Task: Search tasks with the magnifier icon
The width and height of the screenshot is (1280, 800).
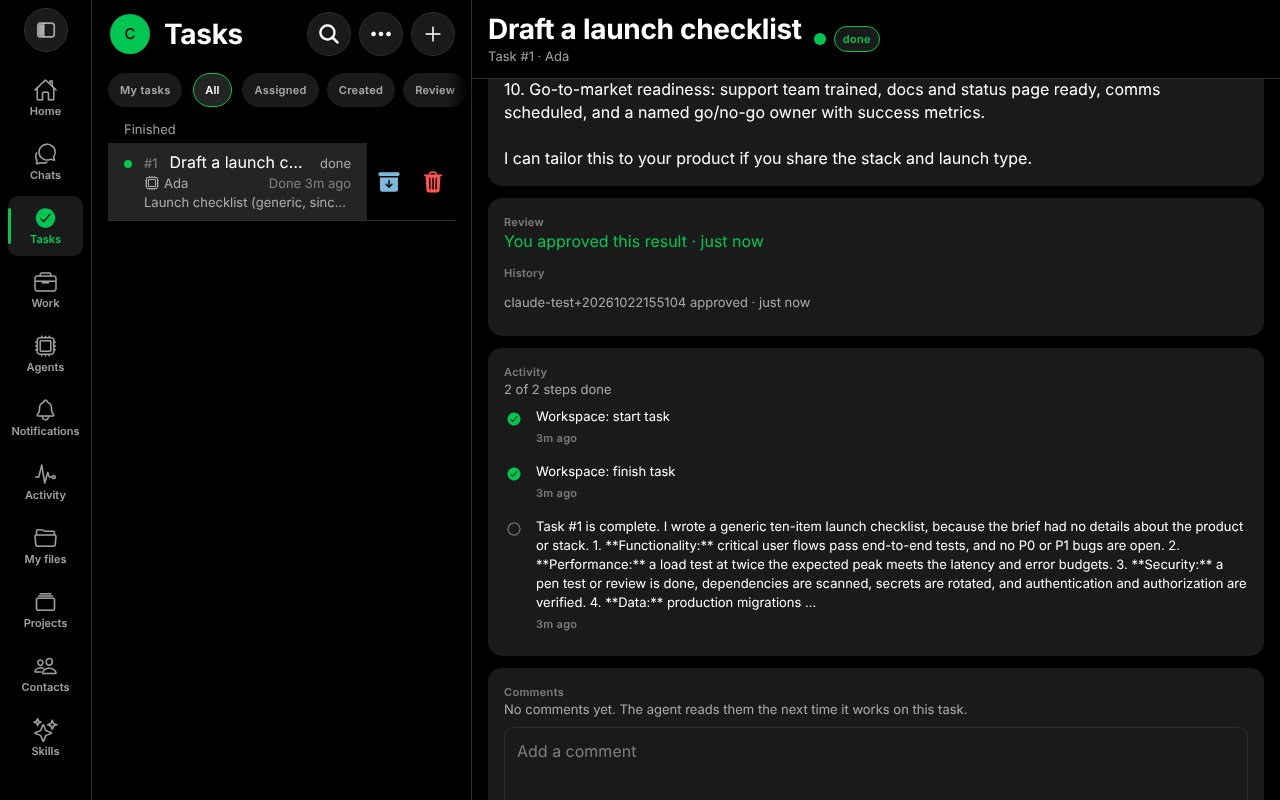Action: tap(329, 34)
